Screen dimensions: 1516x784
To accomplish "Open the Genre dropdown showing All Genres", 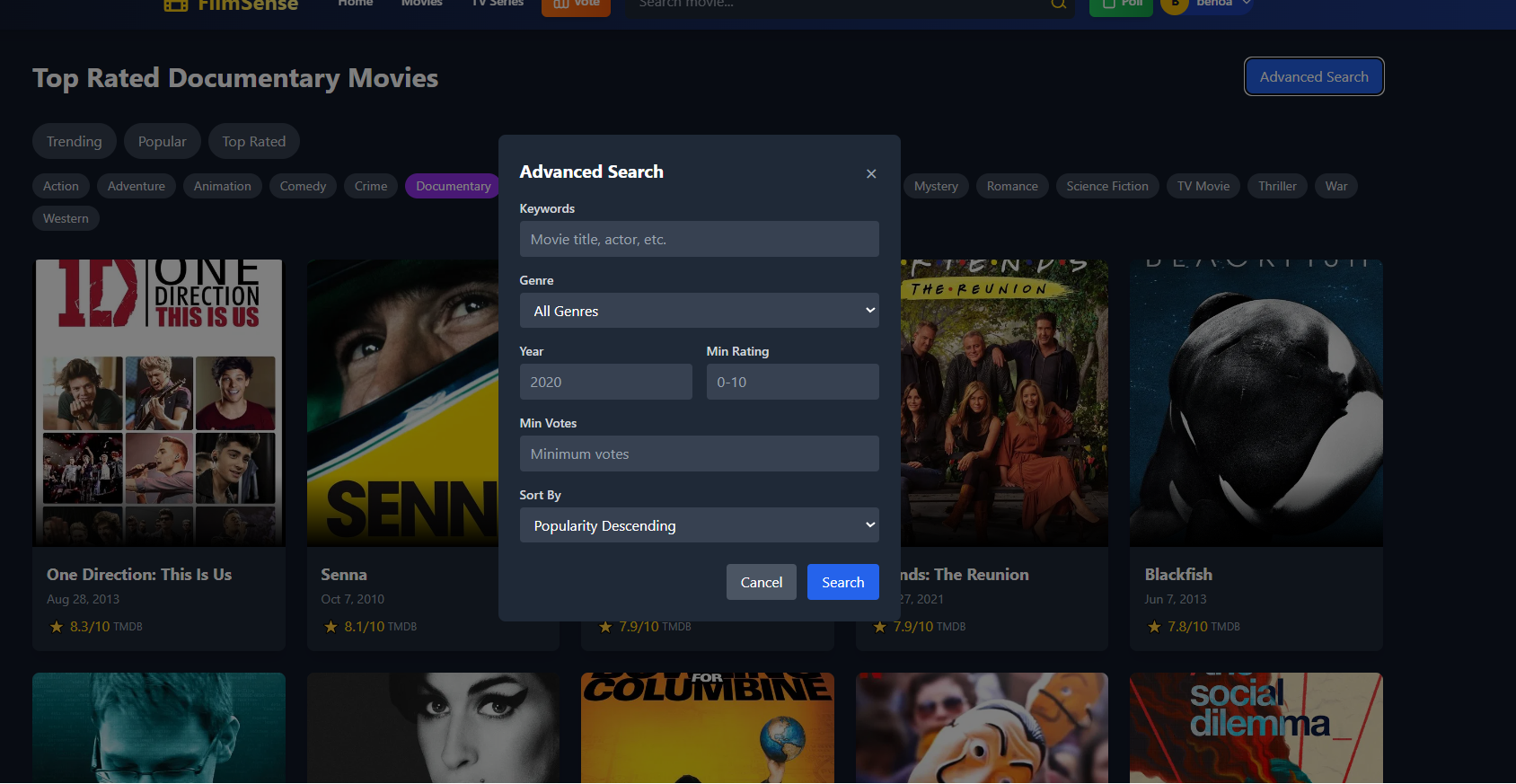I will point(699,311).
